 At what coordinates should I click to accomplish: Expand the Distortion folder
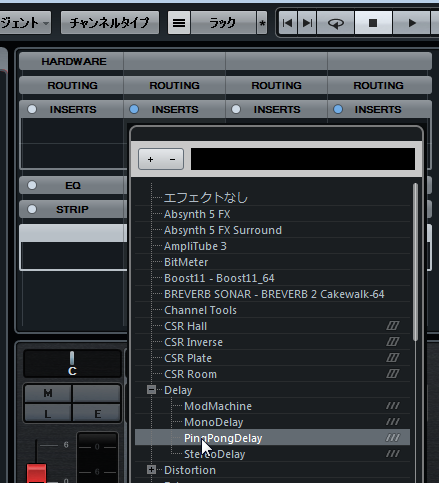point(151,470)
